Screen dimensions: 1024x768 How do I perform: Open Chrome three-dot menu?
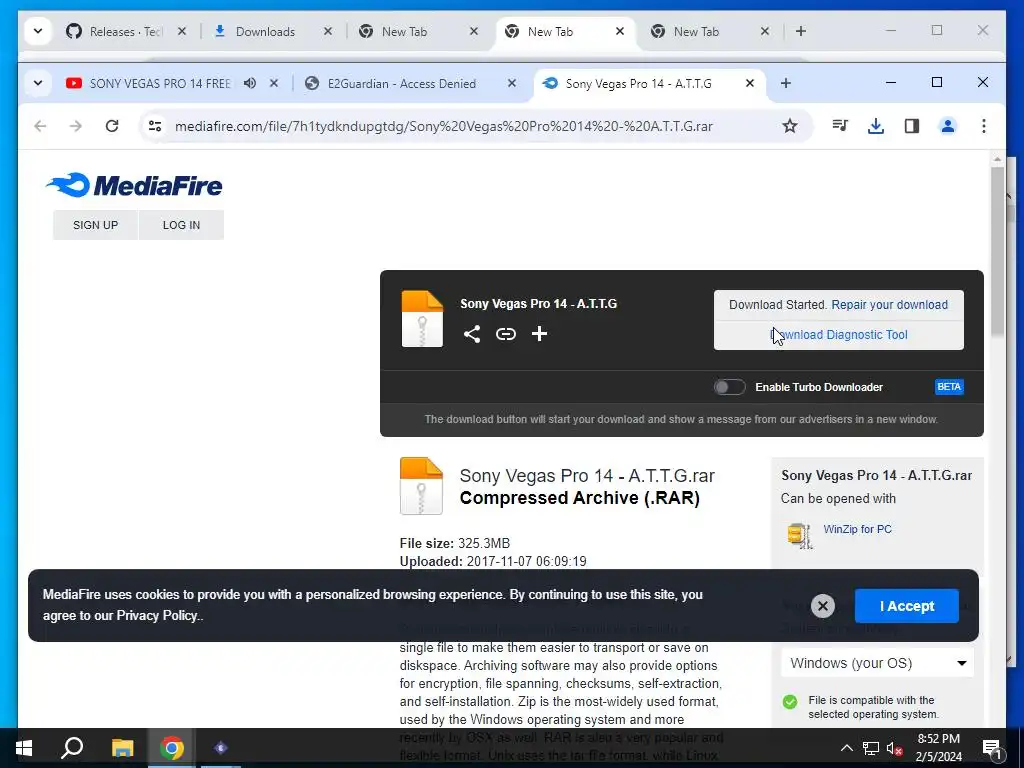(984, 126)
